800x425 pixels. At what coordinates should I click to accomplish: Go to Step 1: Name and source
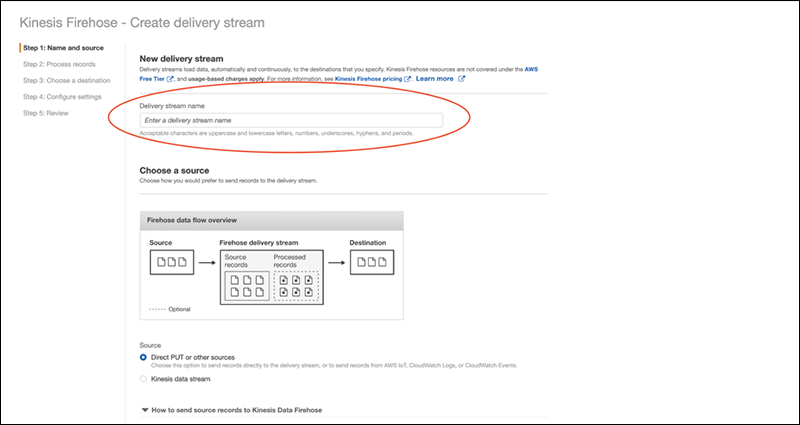(x=62, y=48)
